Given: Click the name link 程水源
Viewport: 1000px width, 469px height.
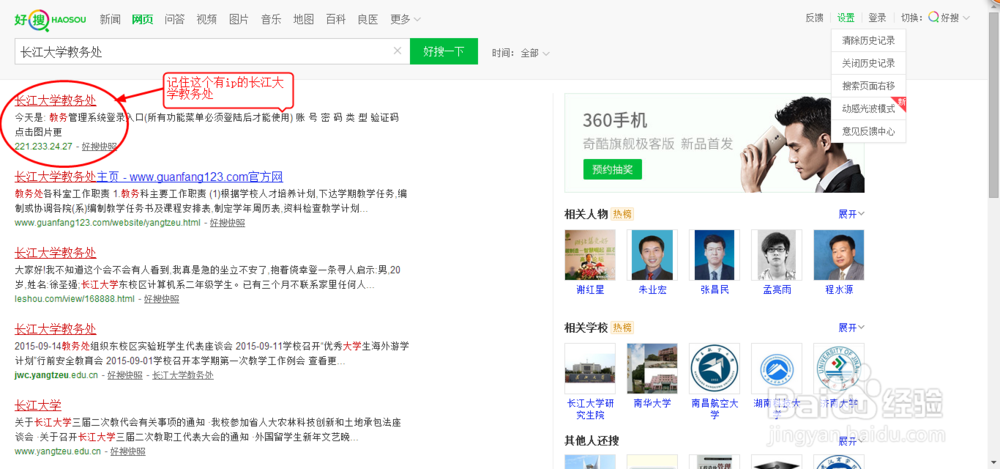Looking at the screenshot, I should point(839,290).
